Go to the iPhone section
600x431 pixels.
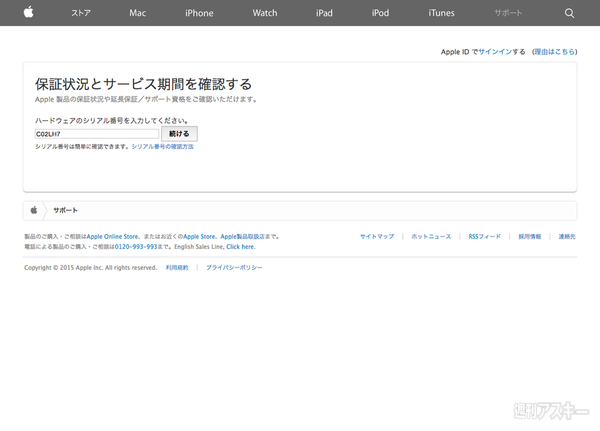pyautogui.click(x=199, y=13)
